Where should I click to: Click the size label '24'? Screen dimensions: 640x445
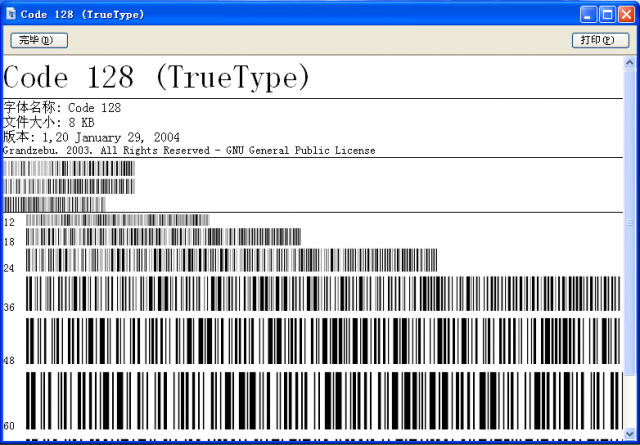tap(9, 268)
